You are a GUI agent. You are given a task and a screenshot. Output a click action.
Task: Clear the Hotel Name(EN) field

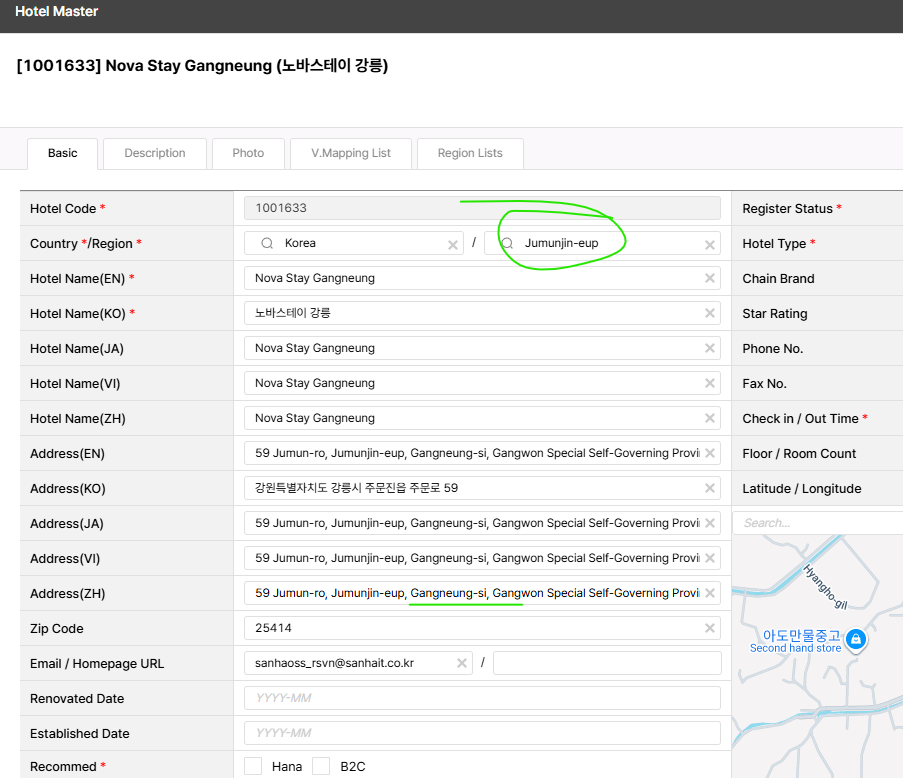pos(710,279)
